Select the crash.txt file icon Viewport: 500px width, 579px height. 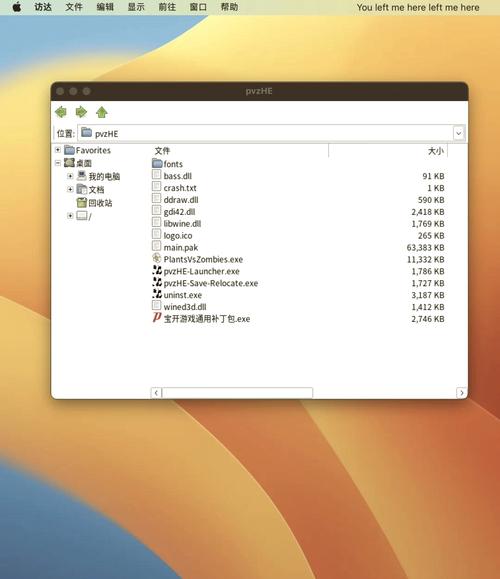157,187
